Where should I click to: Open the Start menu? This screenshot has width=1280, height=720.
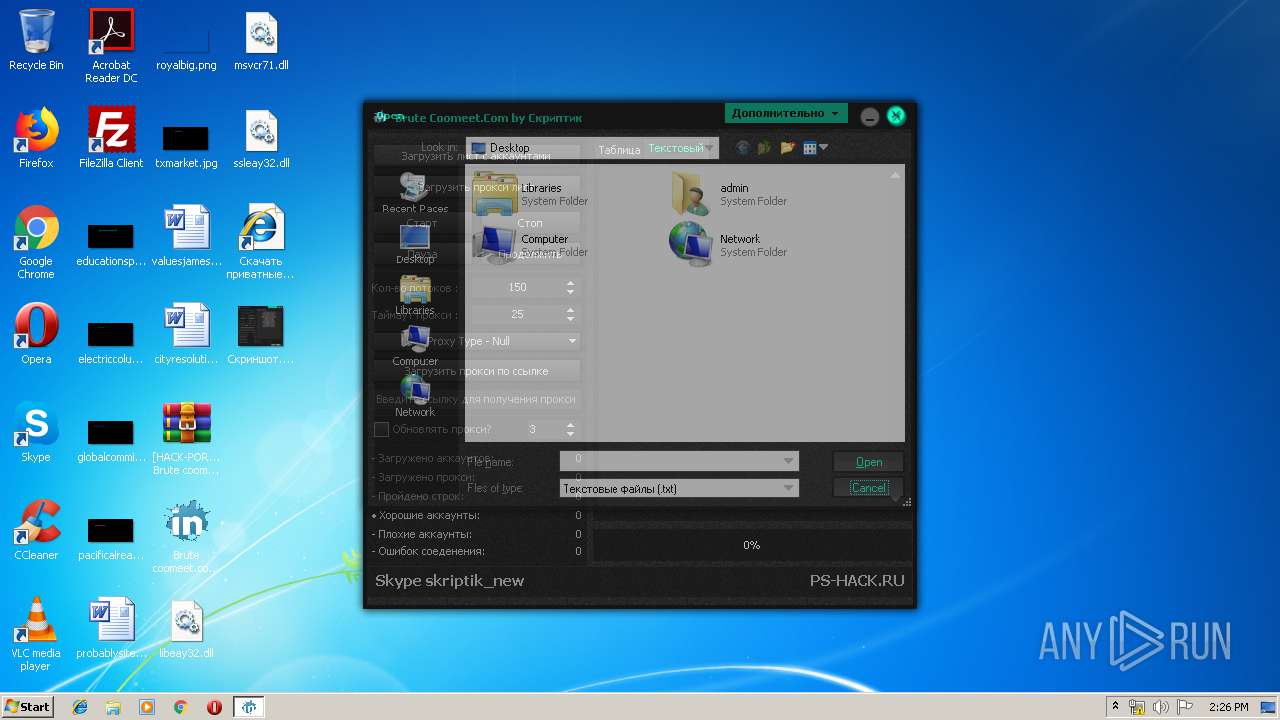pos(28,706)
